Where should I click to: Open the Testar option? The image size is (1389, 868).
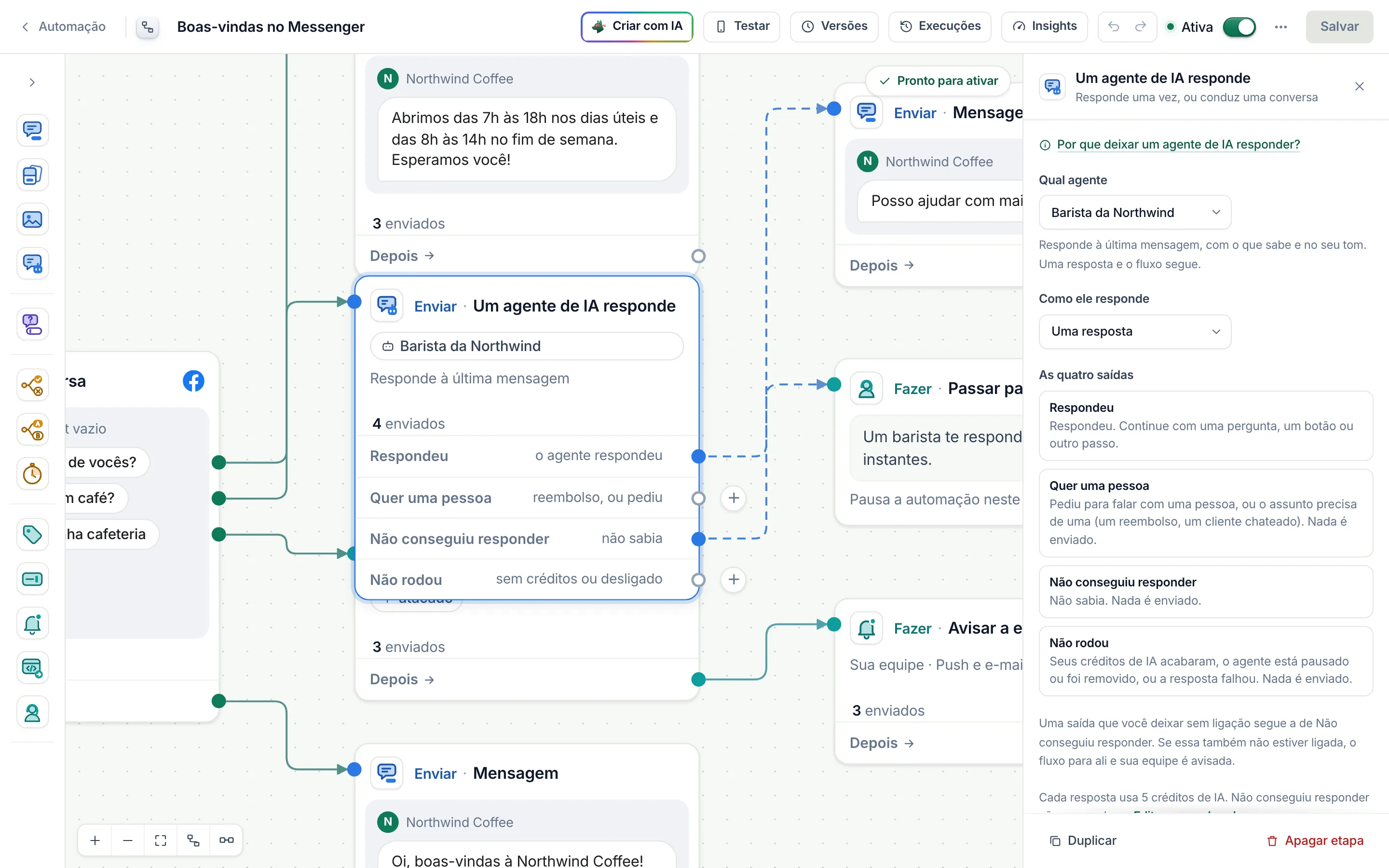tap(742, 27)
